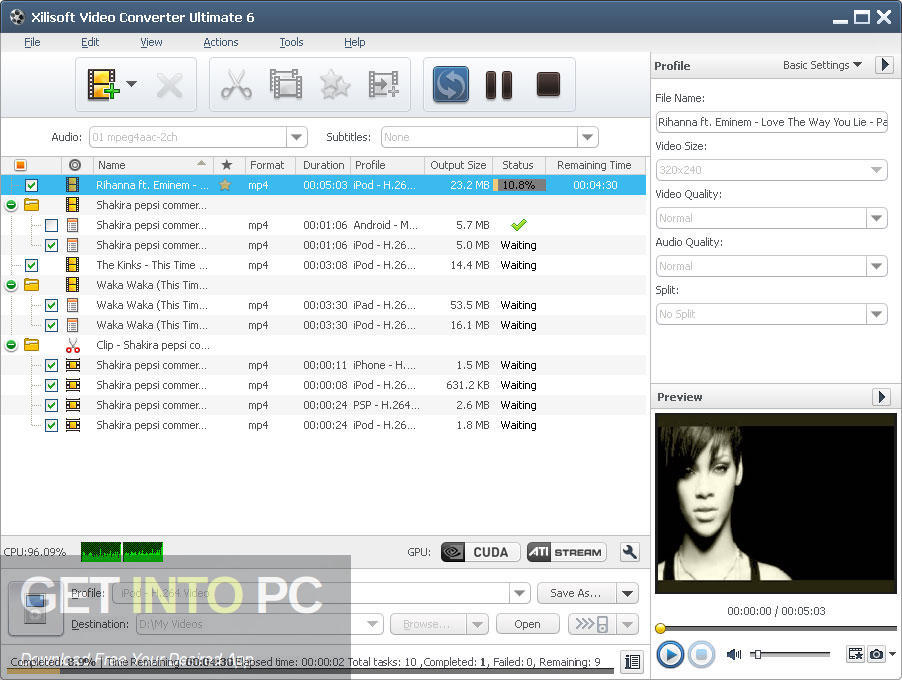The image size is (902, 680).
Task: Click the Save As button
Action: coord(577,593)
